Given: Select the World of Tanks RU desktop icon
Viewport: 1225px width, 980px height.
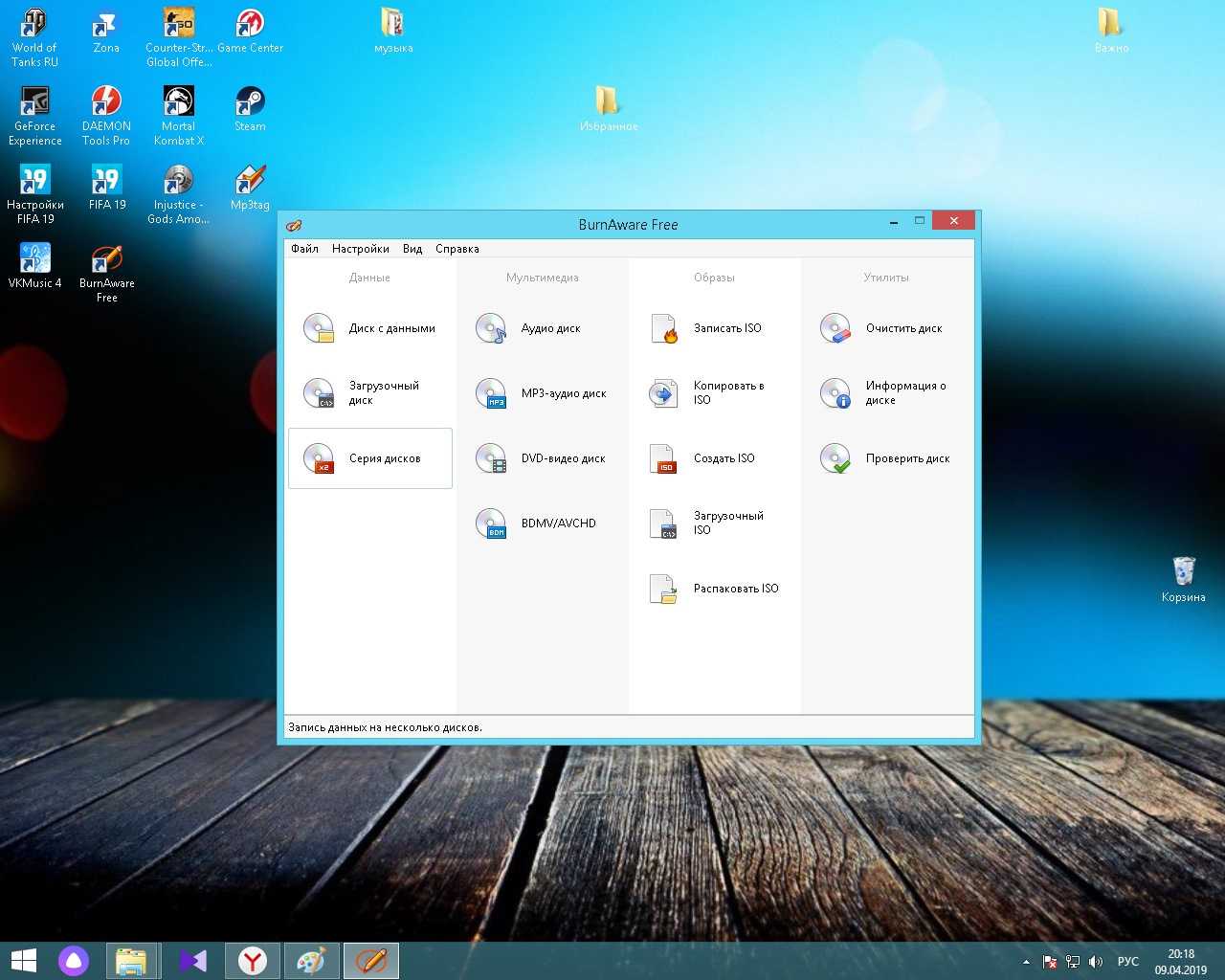Looking at the screenshot, I should [x=34, y=38].
